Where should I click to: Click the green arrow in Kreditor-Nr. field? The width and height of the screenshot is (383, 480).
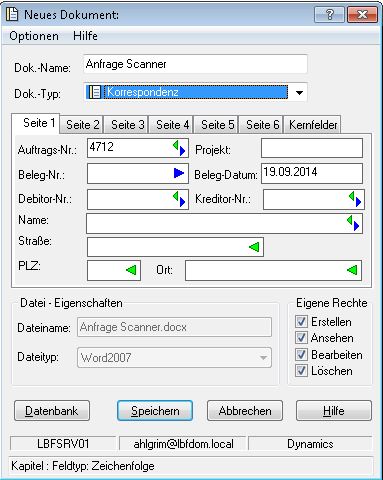(x=352, y=196)
